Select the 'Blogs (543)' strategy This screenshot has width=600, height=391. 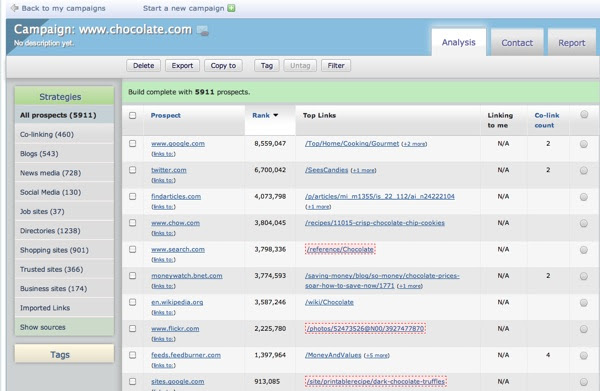(64, 153)
